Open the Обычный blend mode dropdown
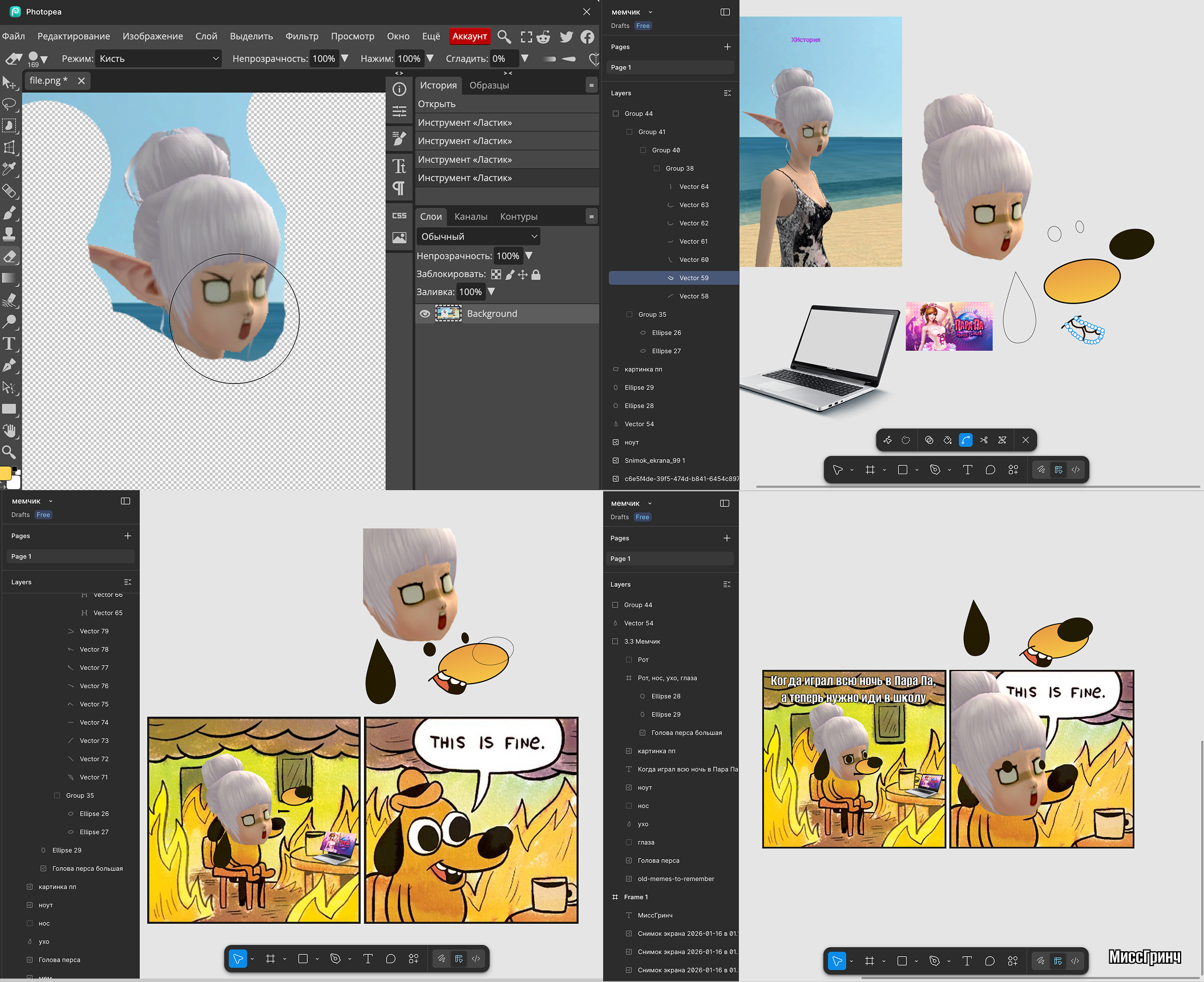The image size is (1204, 982). [478, 236]
